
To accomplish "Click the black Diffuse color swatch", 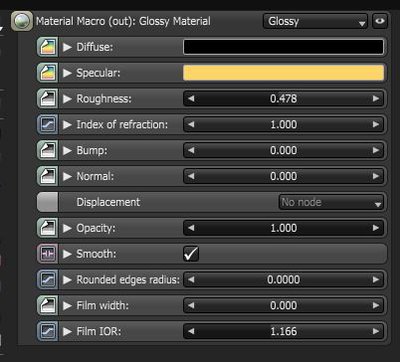I will point(283,47).
